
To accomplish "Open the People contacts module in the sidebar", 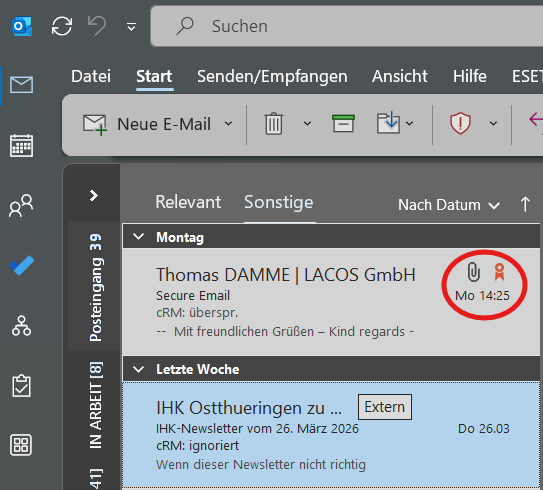I will coord(21,206).
